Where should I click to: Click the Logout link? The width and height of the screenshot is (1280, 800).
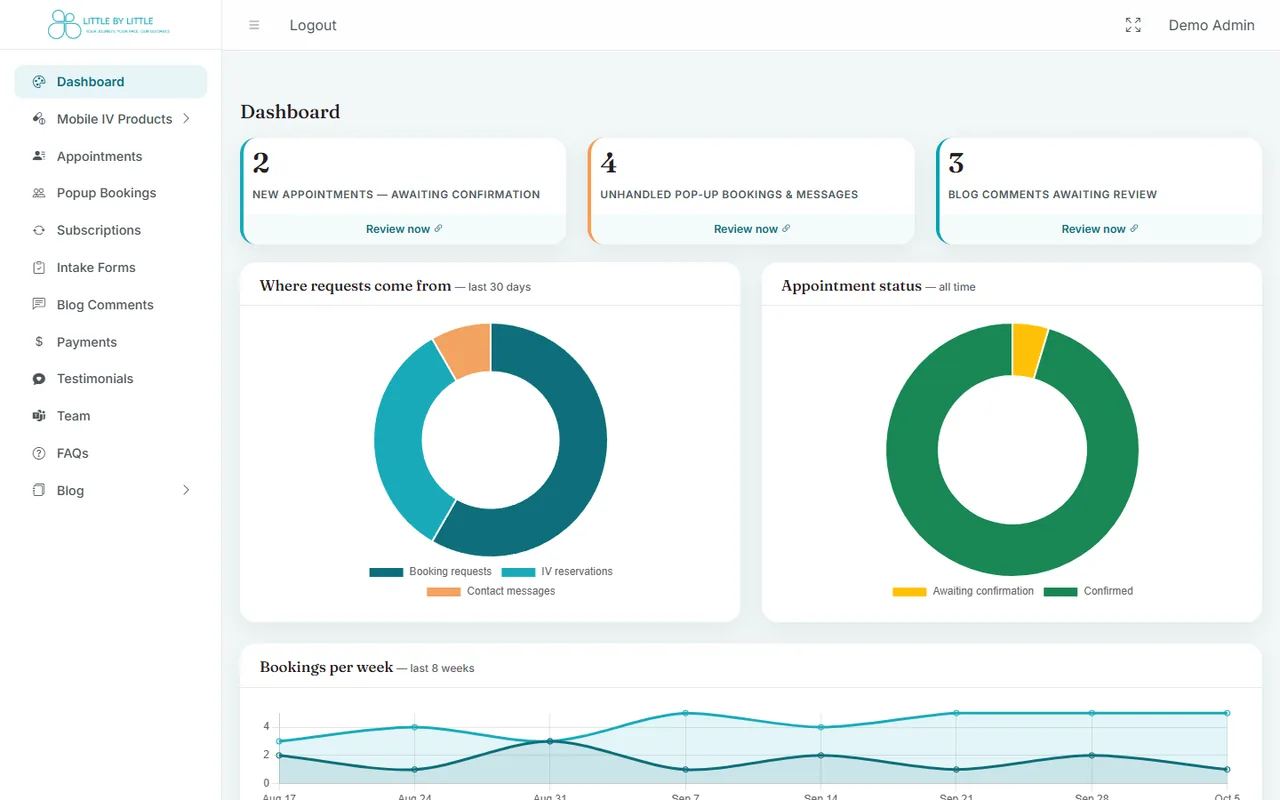coord(313,25)
